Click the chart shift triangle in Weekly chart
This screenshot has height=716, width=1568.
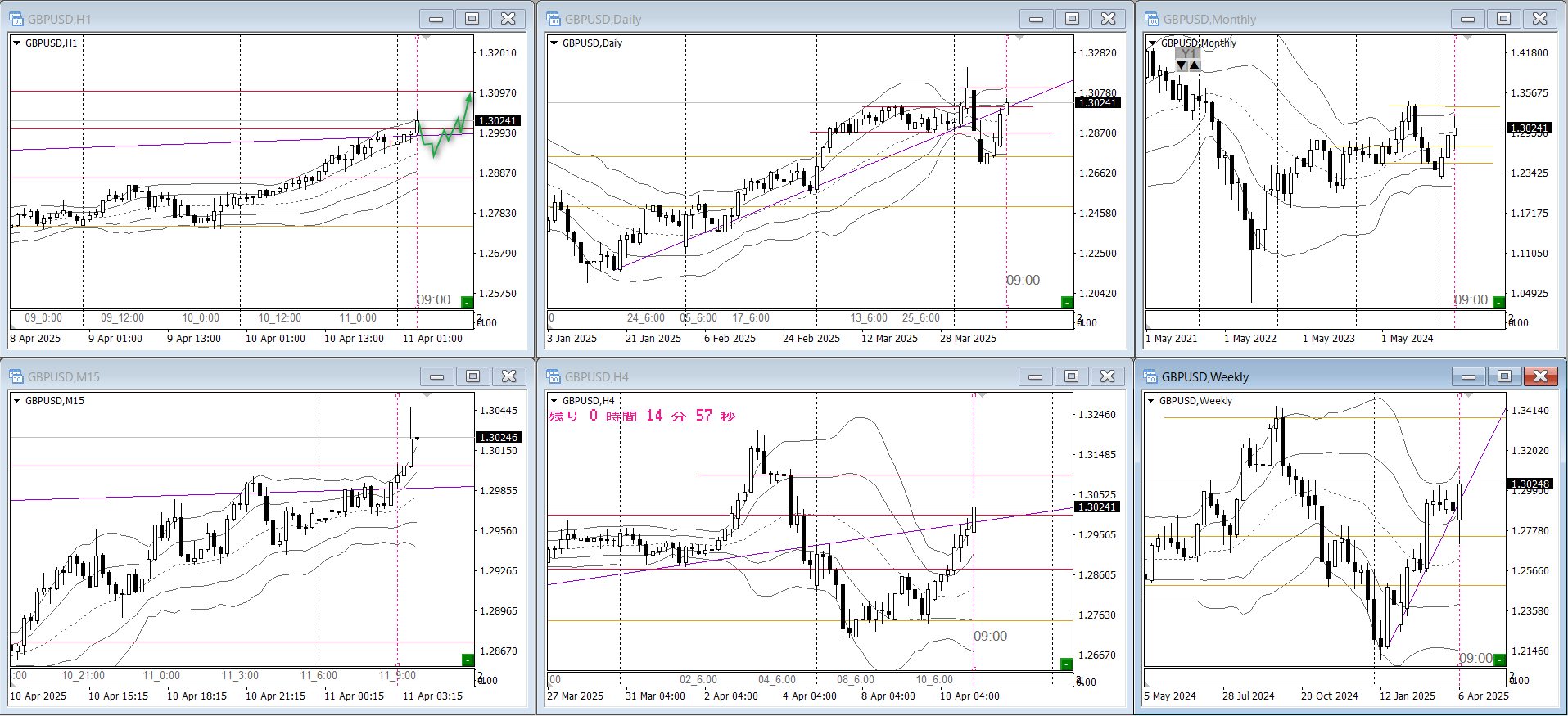[x=1467, y=395]
